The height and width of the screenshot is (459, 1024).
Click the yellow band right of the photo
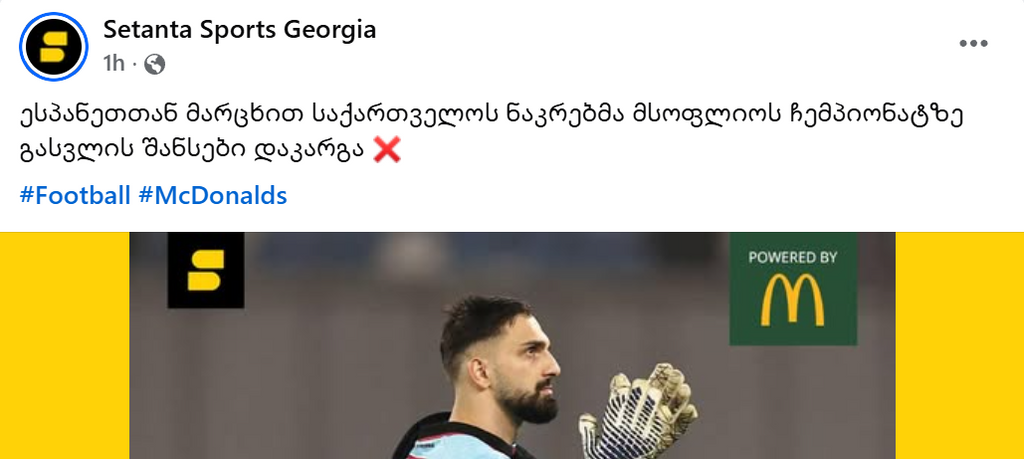[959, 345]
